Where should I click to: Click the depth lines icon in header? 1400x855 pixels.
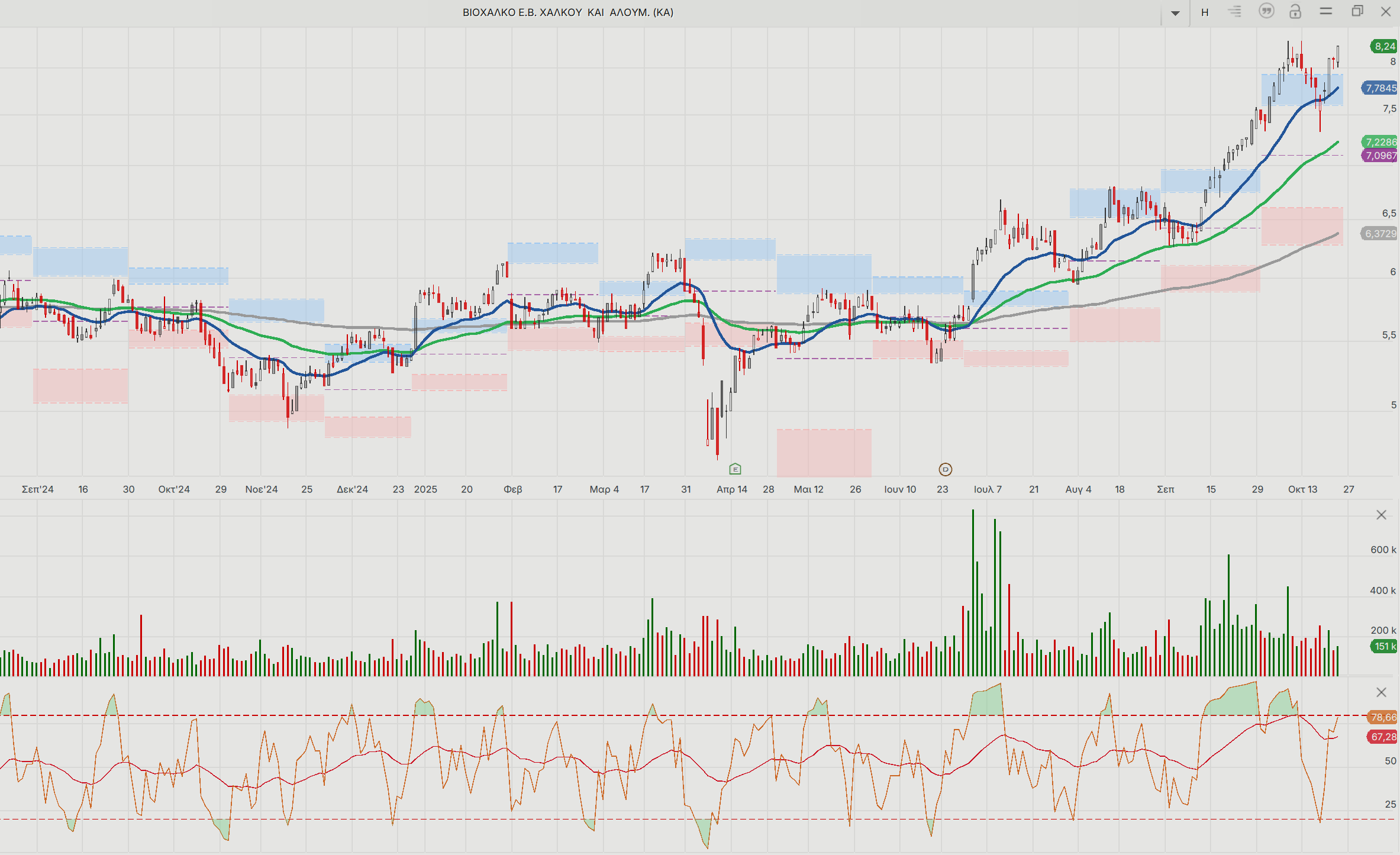[1235, 11]
